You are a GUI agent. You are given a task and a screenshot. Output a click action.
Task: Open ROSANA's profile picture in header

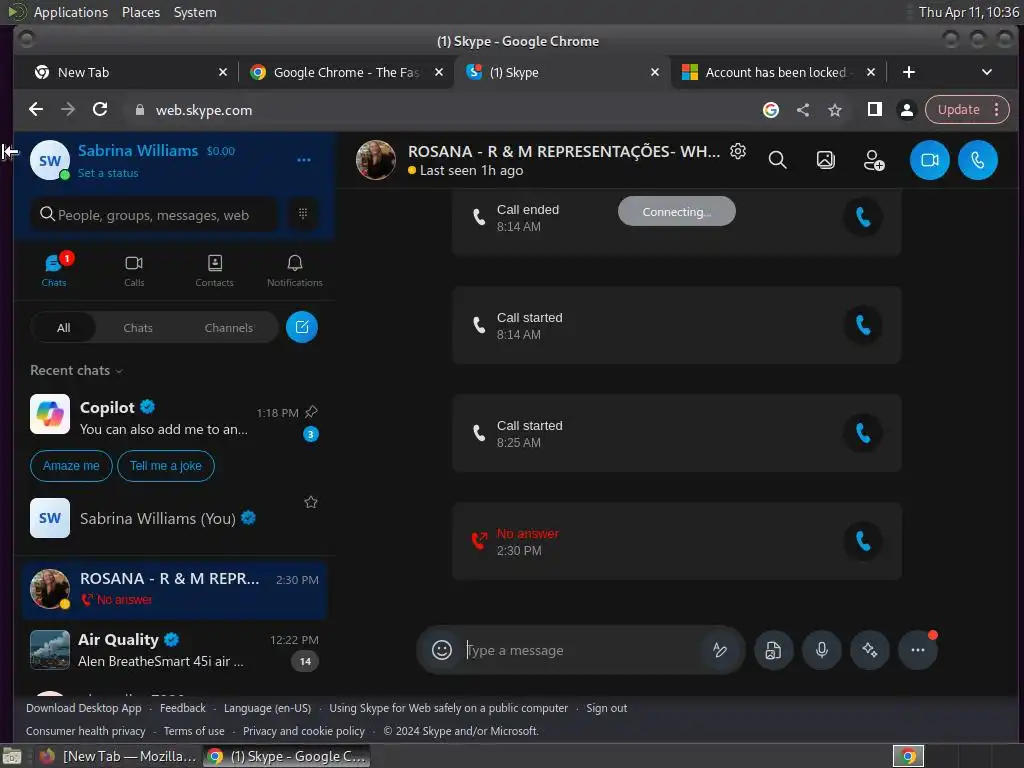(376, 160)
